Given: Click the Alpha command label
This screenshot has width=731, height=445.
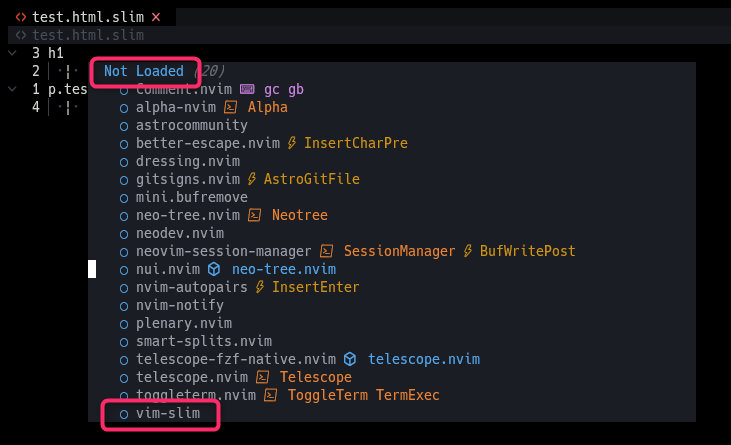Looking at the screenshot, I should tap(268, 107).
